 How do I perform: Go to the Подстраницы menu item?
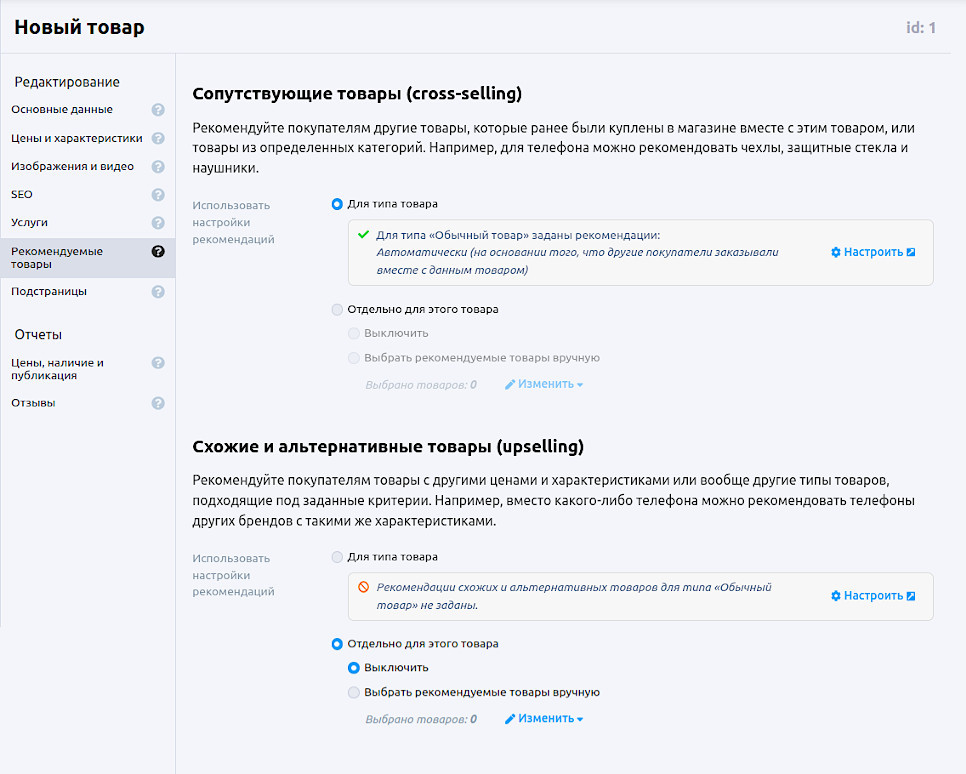[49, 292]
